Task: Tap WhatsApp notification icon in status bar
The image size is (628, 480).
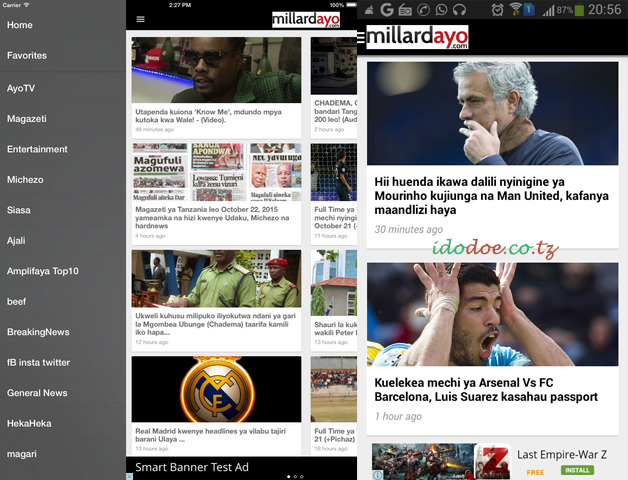Action: (441, 9)
